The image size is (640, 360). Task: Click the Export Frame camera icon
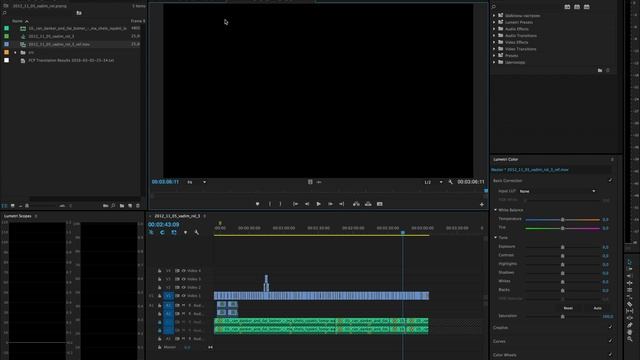(380, 204)
